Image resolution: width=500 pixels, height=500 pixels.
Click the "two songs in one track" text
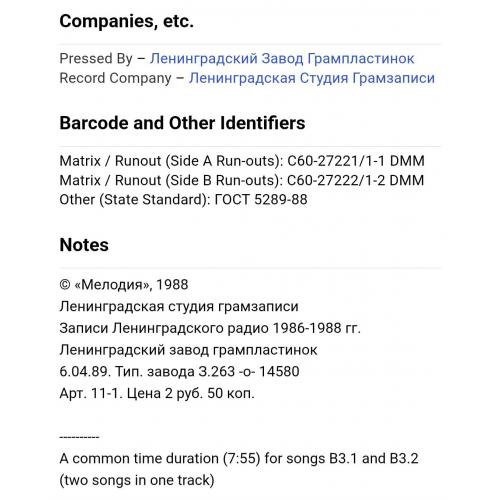click(x=137, y=480)
